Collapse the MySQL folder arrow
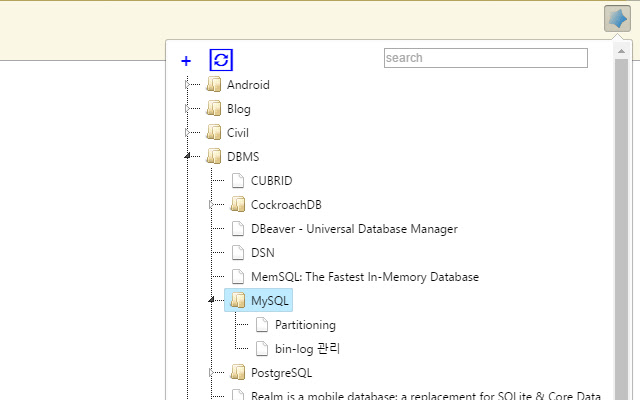This screenshot has height=400, width=640. 211,300
